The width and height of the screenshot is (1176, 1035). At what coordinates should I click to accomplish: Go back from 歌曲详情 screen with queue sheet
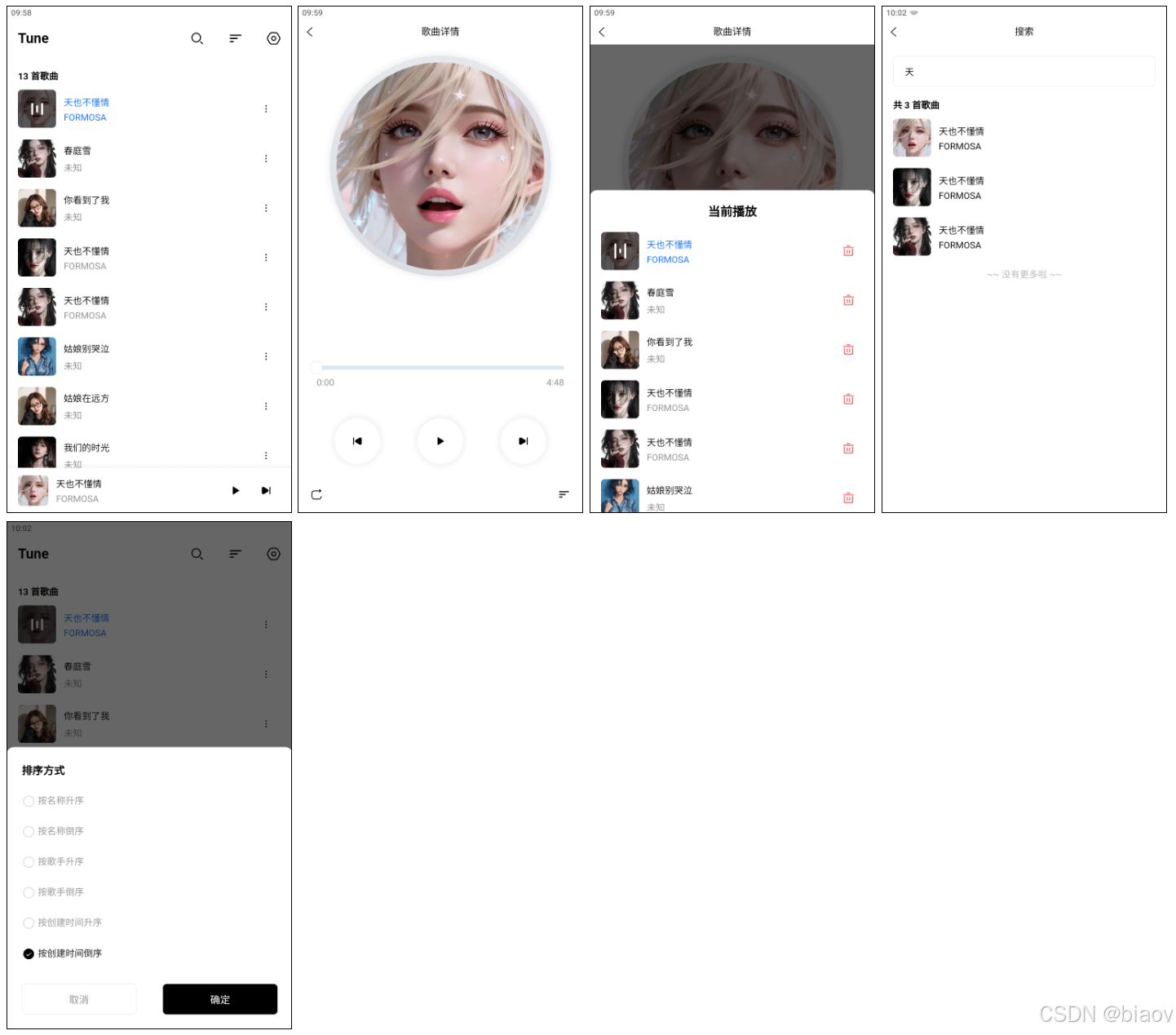coord(602,32)
